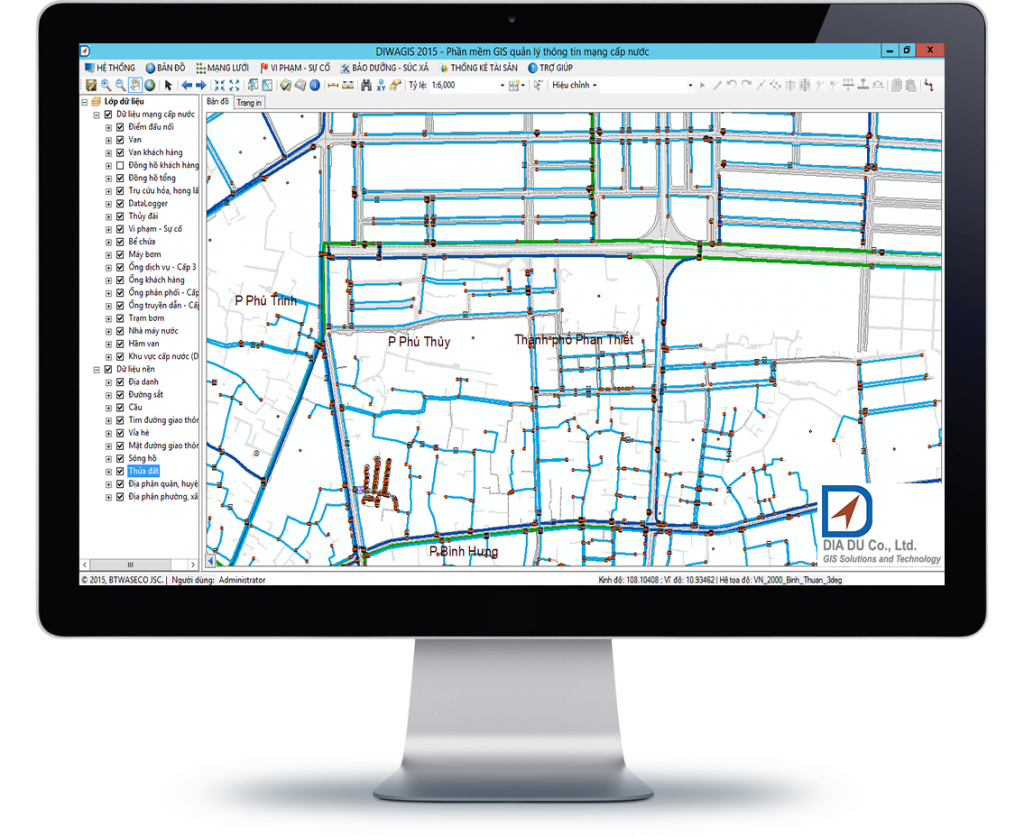Select the Vỉa hè layer name

[139, 433]
